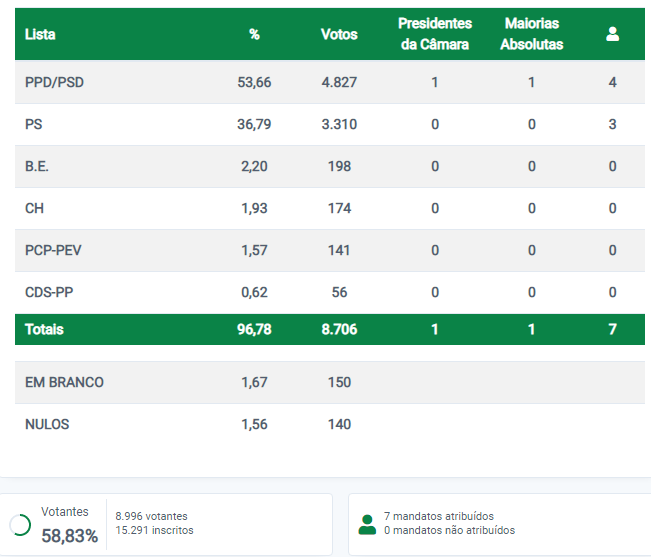This screenshot has width=651, height=557.
Task: Click the person icon in the table header
Action: click(612, 34)
